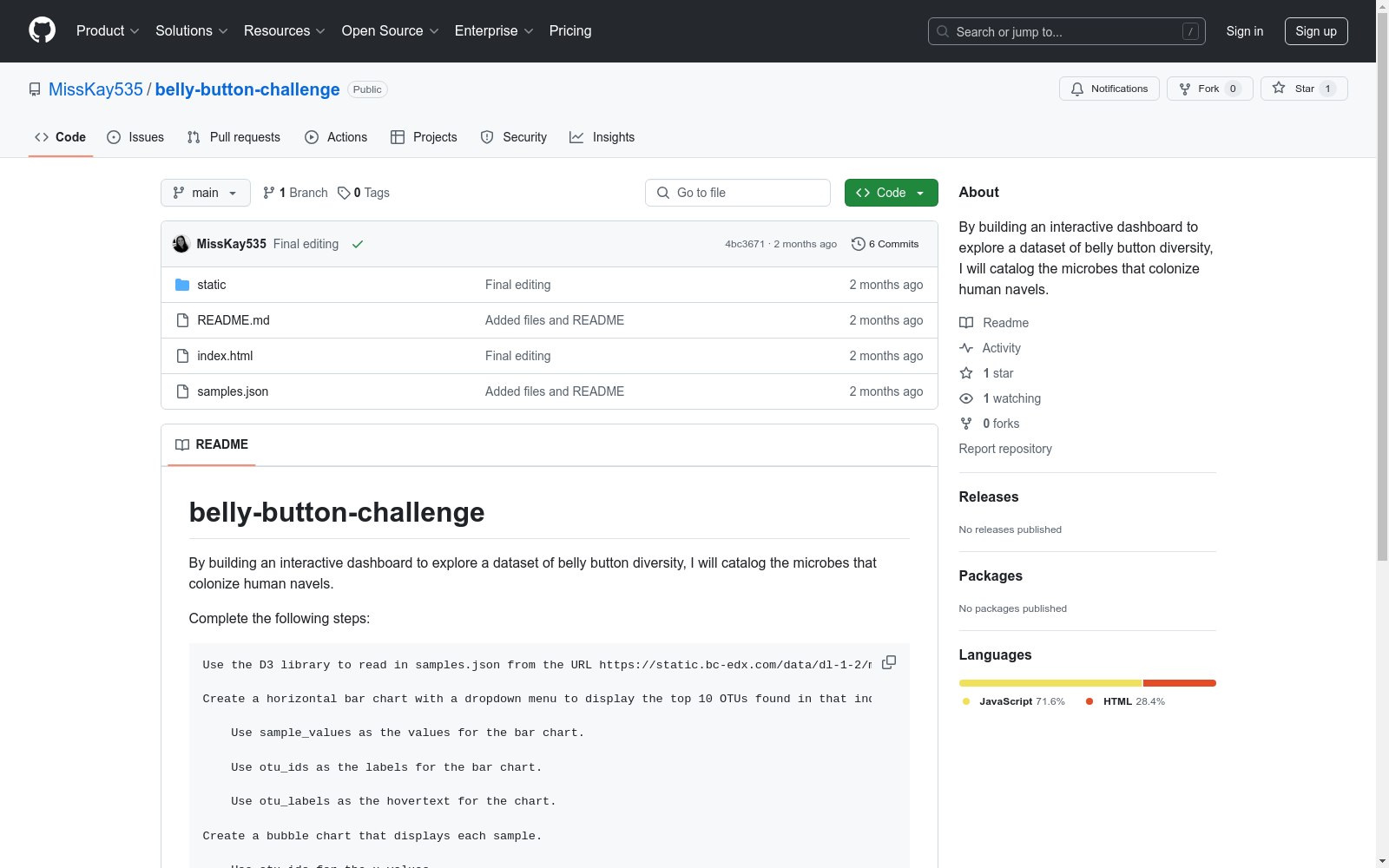Open the Pricing page
1389x868 pixels.
coord(570,30)
